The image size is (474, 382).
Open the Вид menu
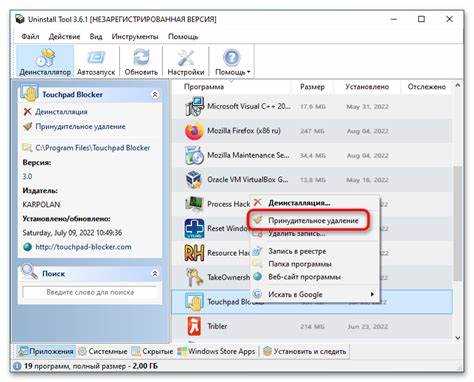click(x=96, y=36)
